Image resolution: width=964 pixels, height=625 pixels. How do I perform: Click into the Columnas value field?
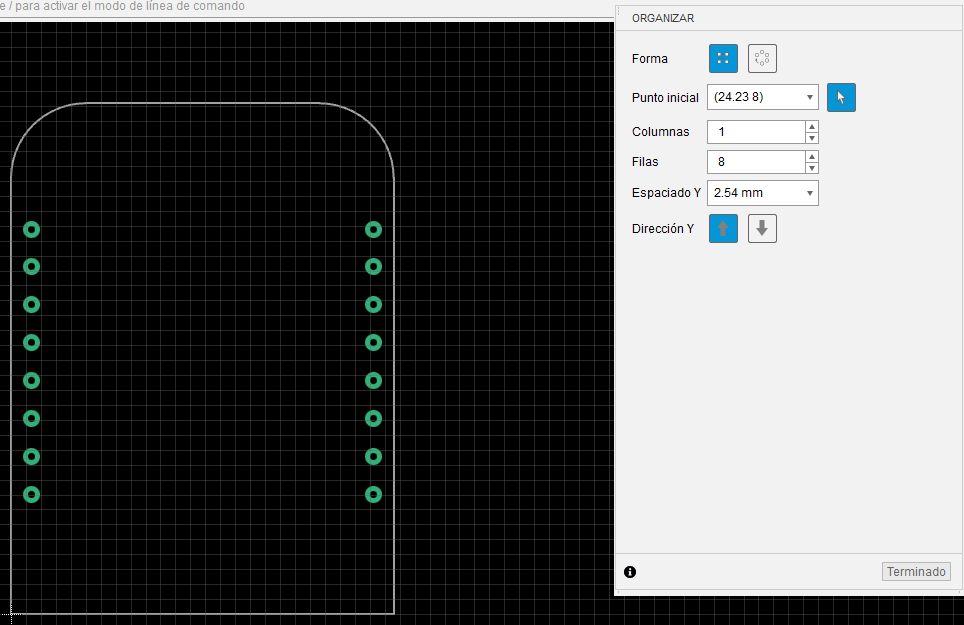(x=756, y=132)
